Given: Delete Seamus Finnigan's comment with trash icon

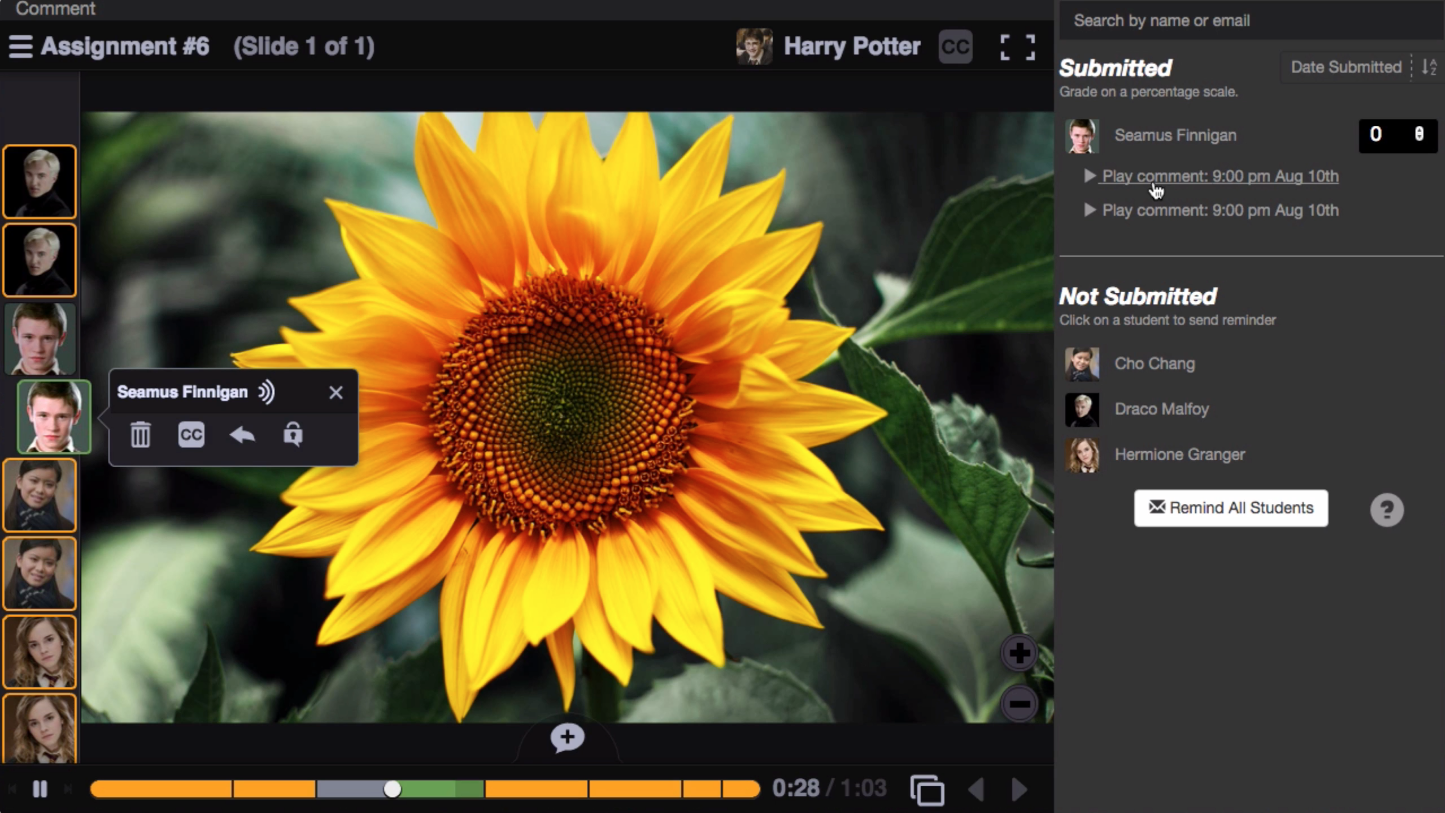Looking at the screenshot, I should (x=140, y=435).
